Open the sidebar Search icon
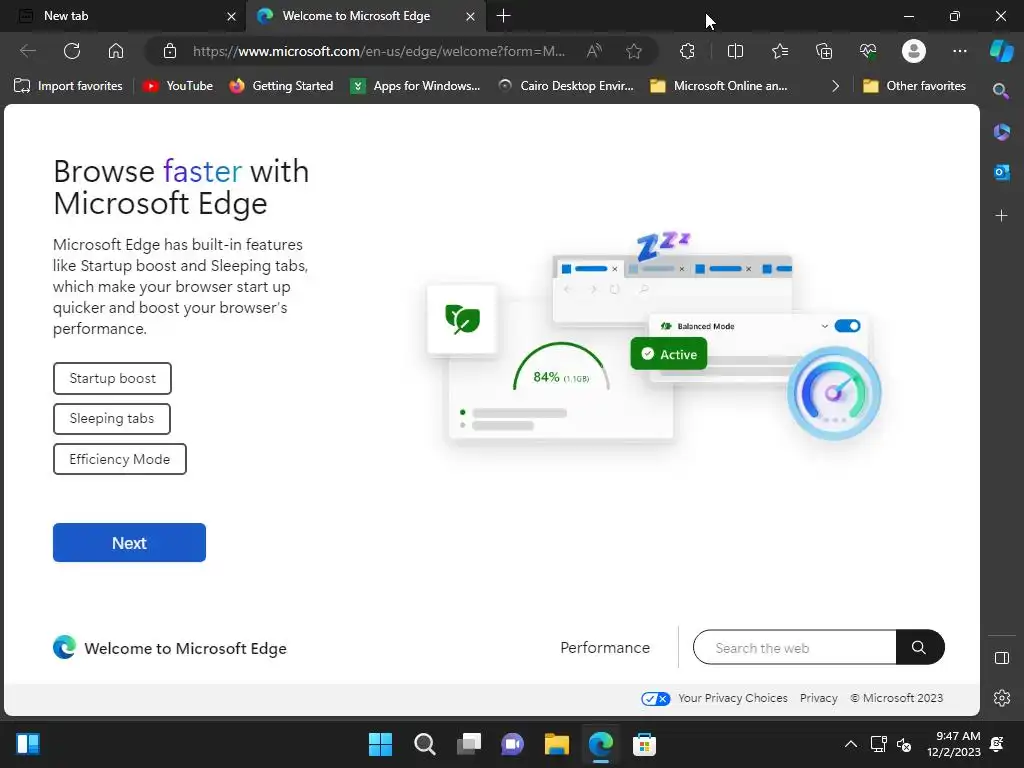 tap(1001, 91)
